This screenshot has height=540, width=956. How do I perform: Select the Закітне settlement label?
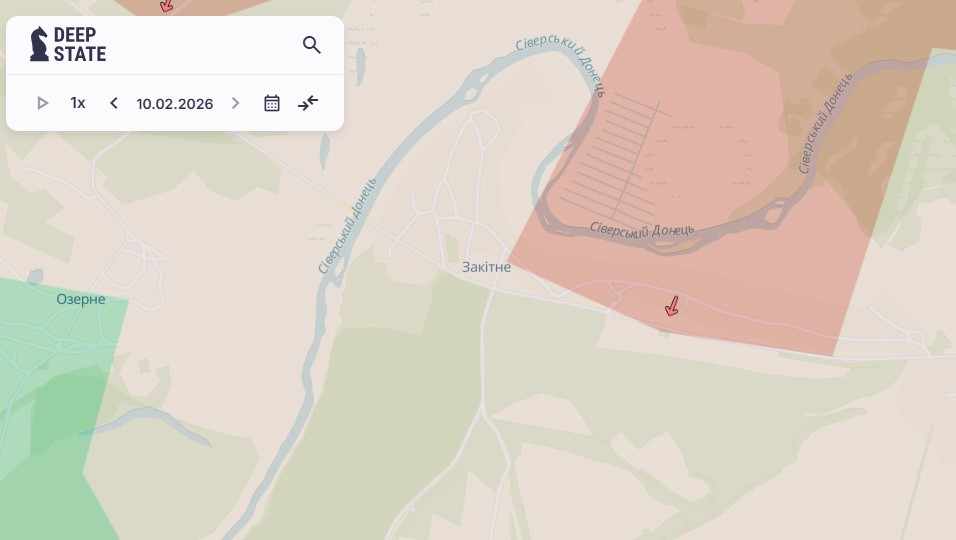coord(487,267)
